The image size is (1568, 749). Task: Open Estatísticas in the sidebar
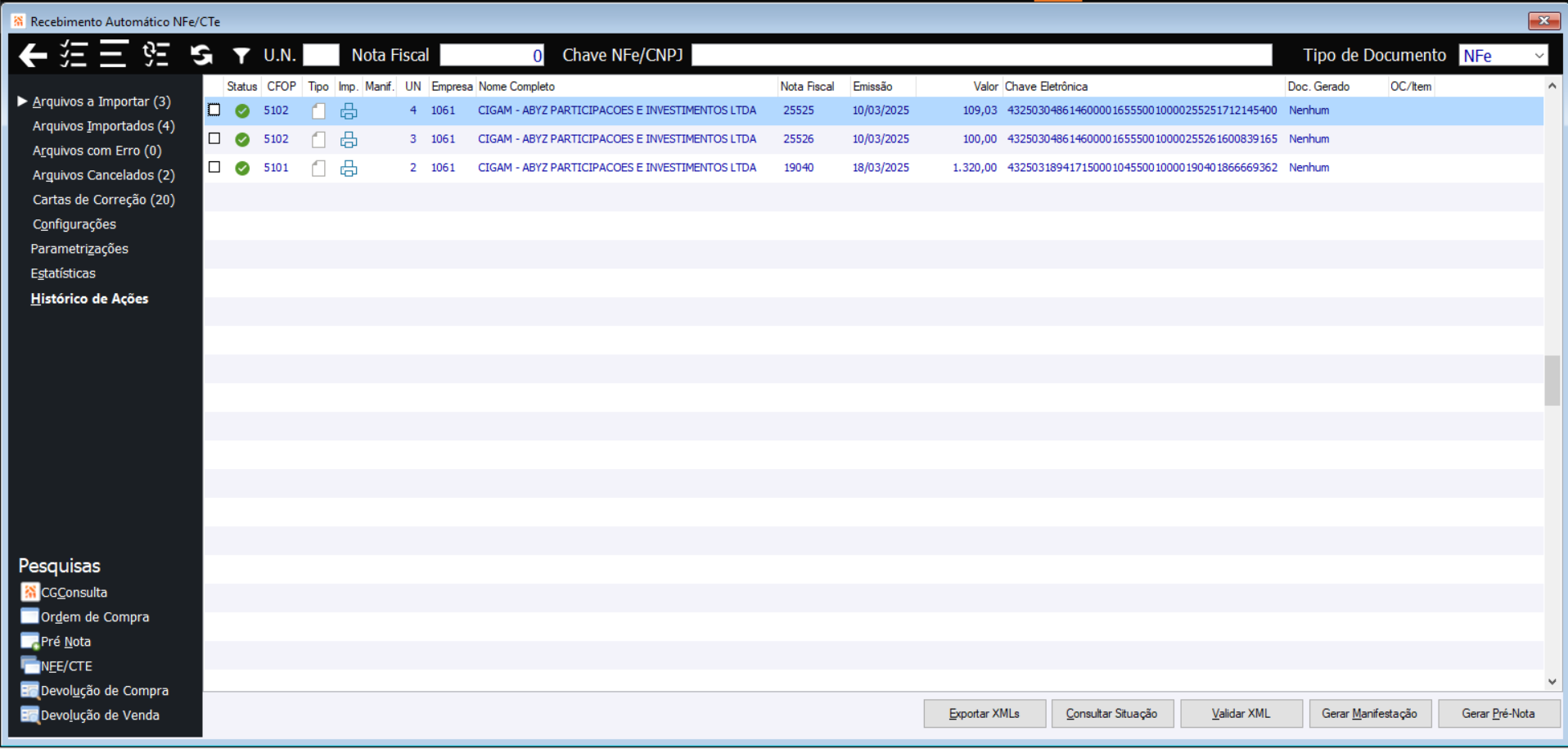63,273
